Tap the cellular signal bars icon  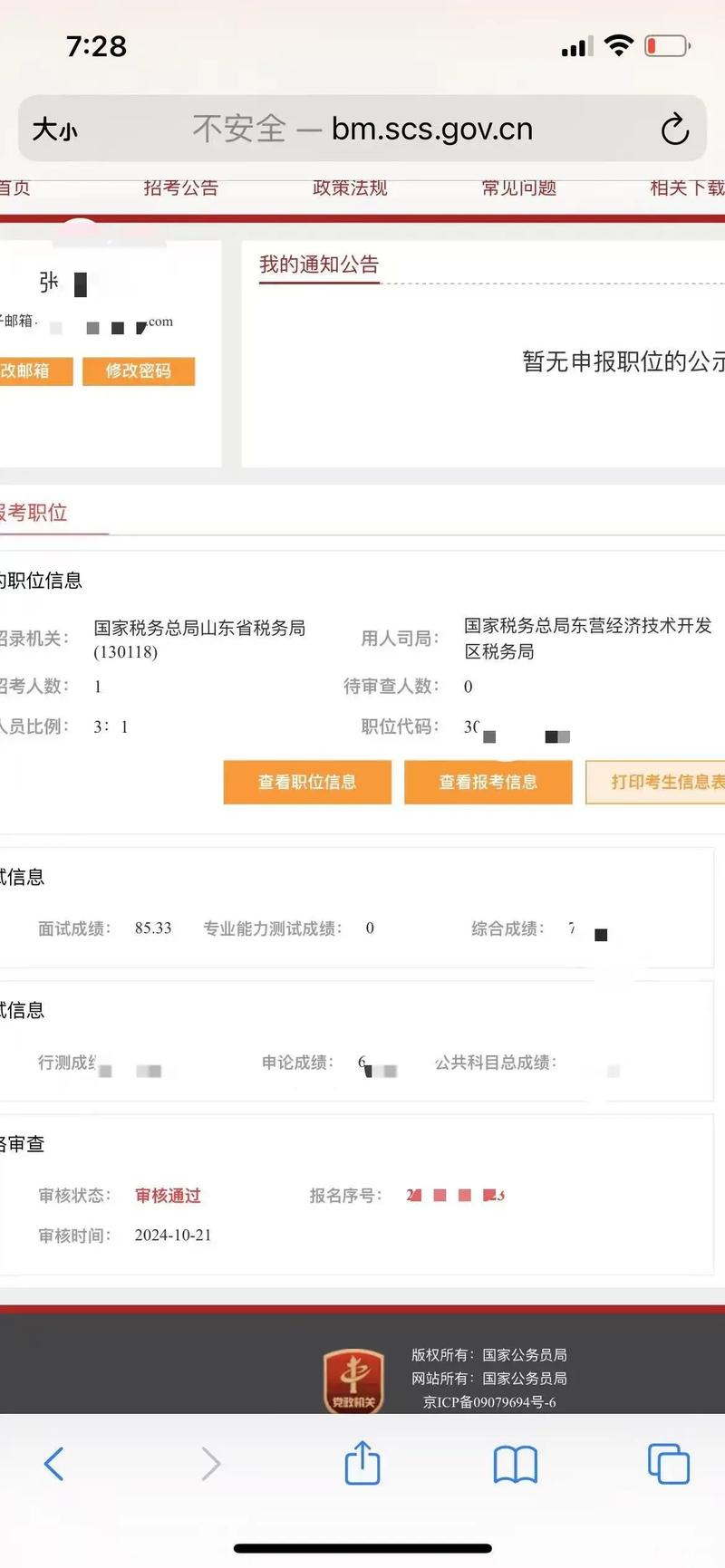[x=577, y=46]
